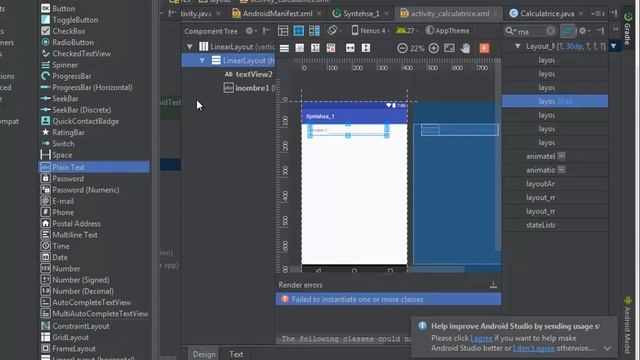Open the properties panel gear settings
Screen dimensions: 640x360
click(583, 31)
